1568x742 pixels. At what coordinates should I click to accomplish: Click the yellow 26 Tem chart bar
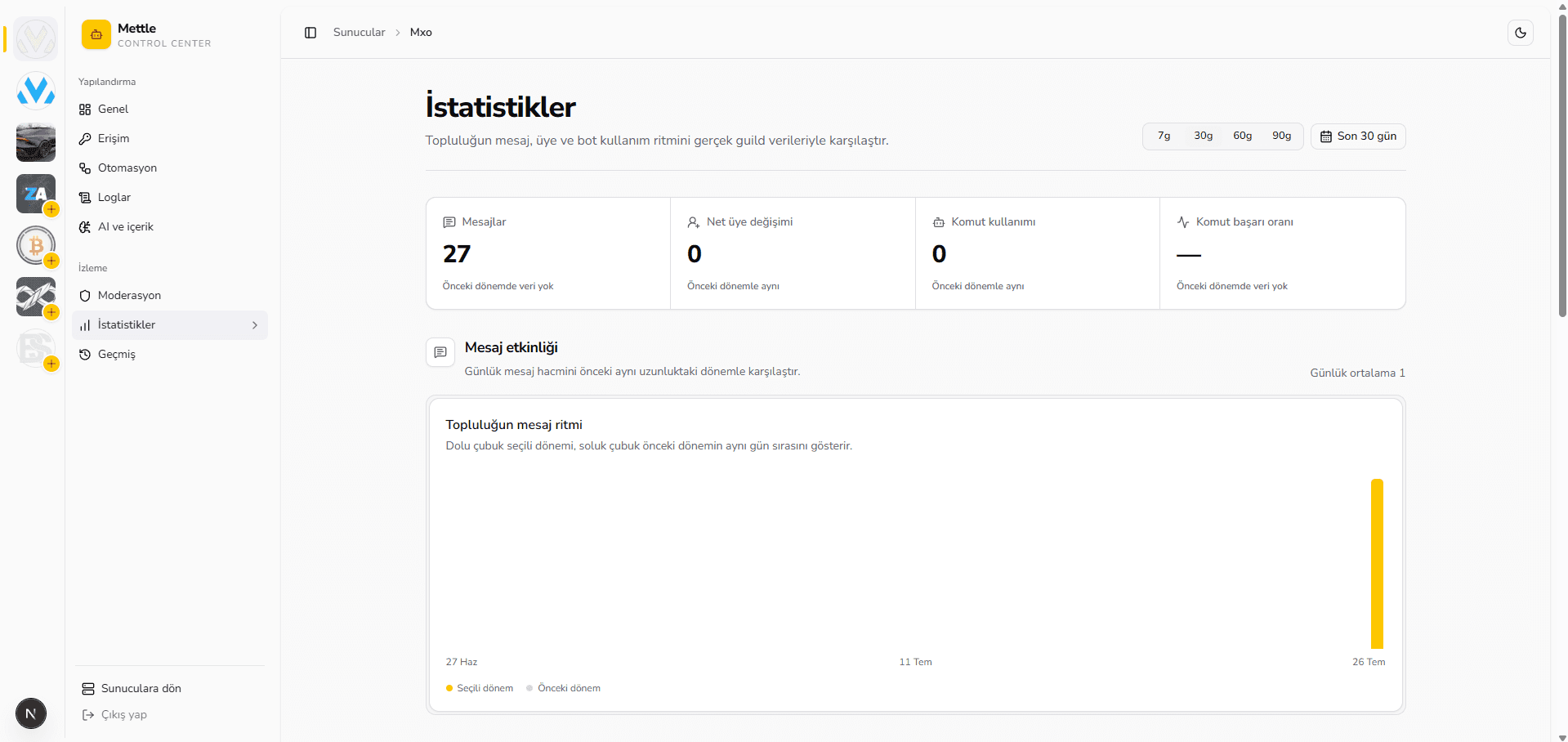point(1377,564)
